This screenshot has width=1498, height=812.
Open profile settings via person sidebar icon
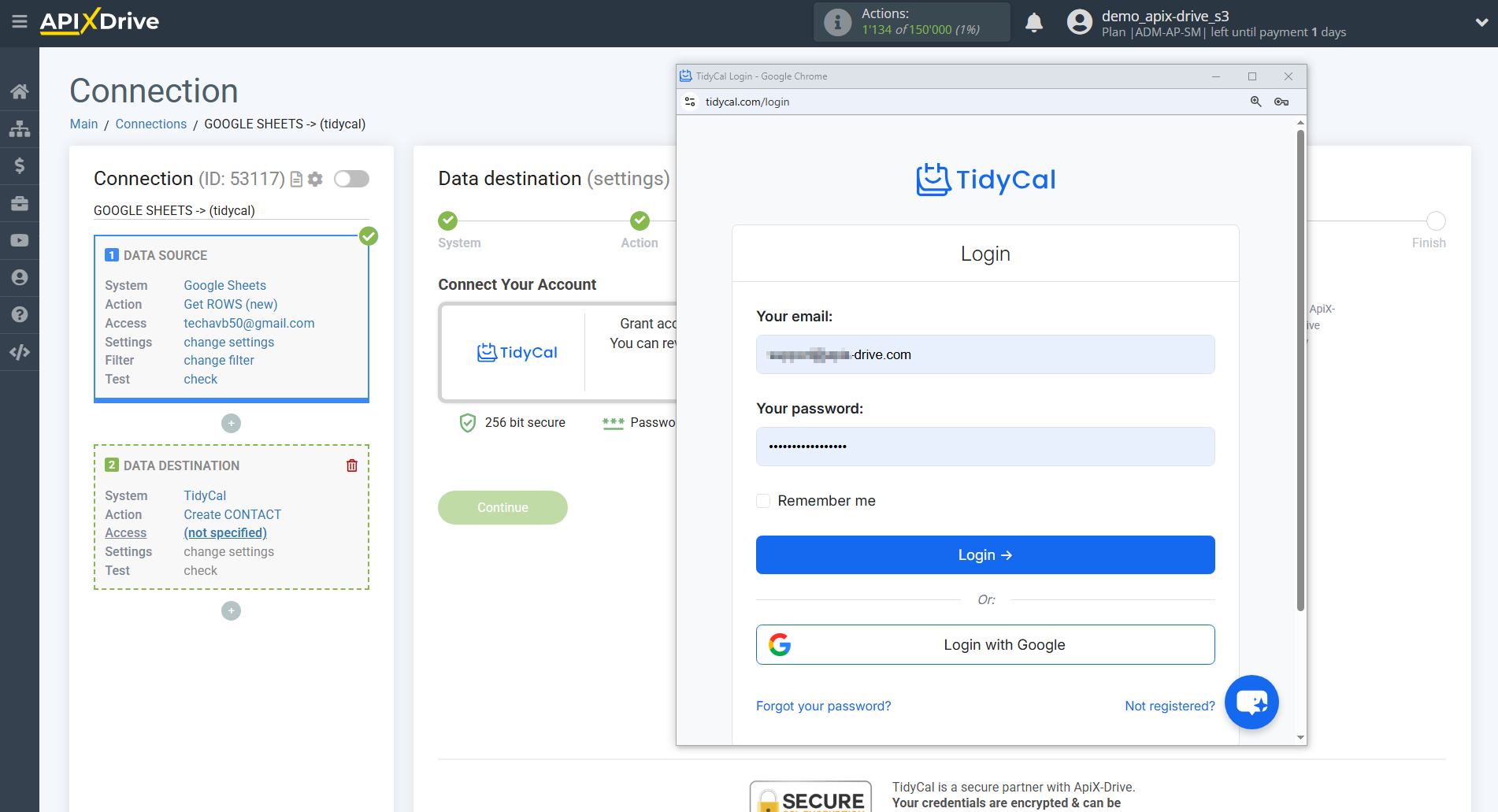[x=20, y=277]
